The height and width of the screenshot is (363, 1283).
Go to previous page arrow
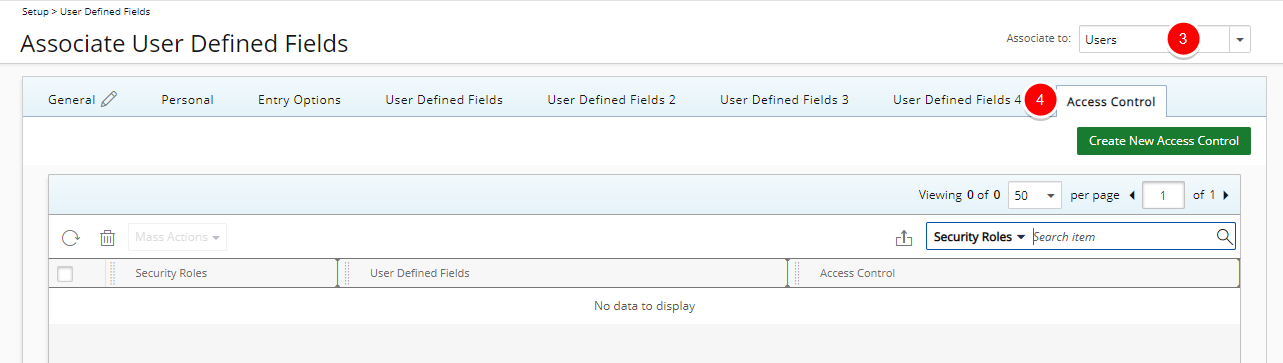1132,195
